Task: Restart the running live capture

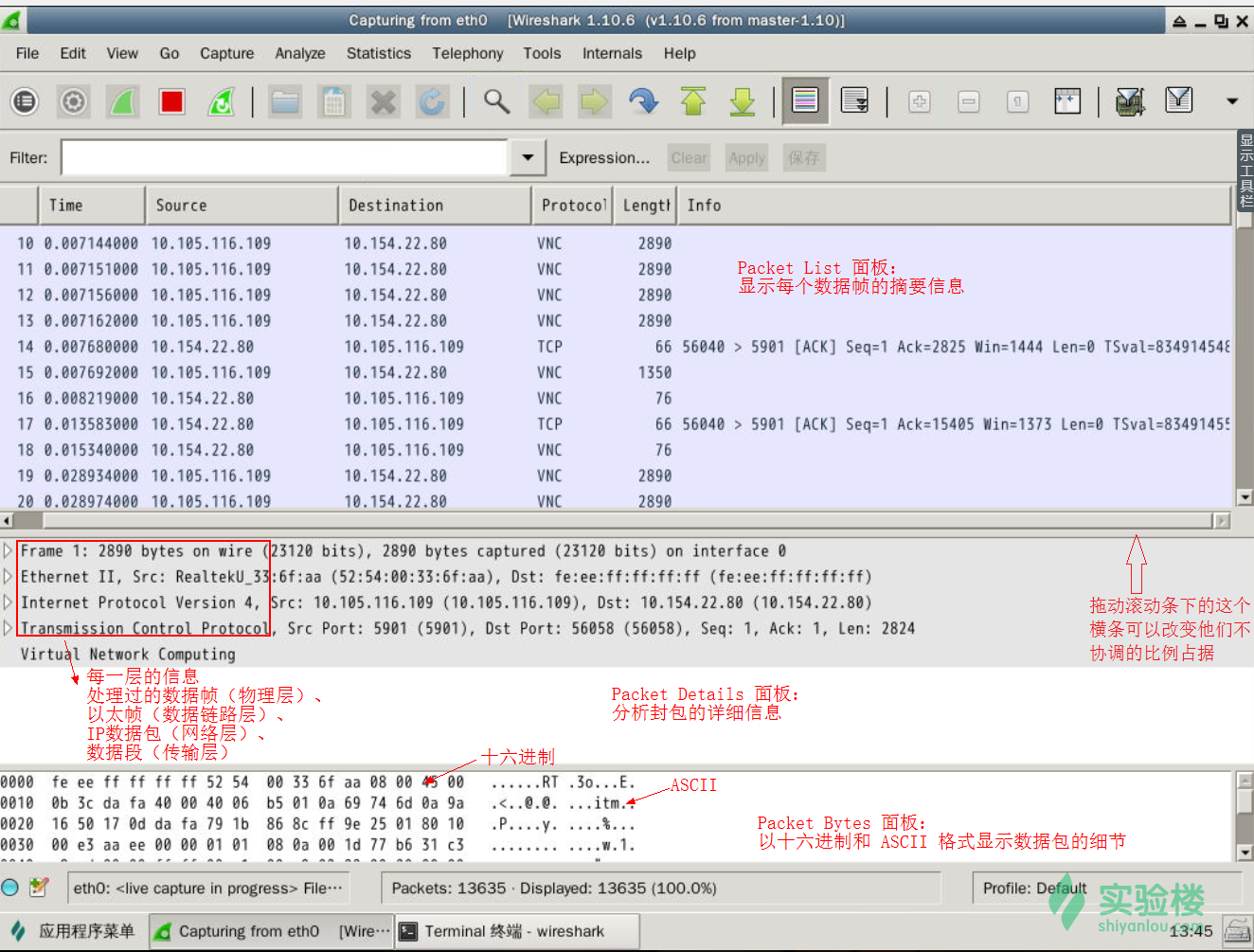Action: pos(221,101)
